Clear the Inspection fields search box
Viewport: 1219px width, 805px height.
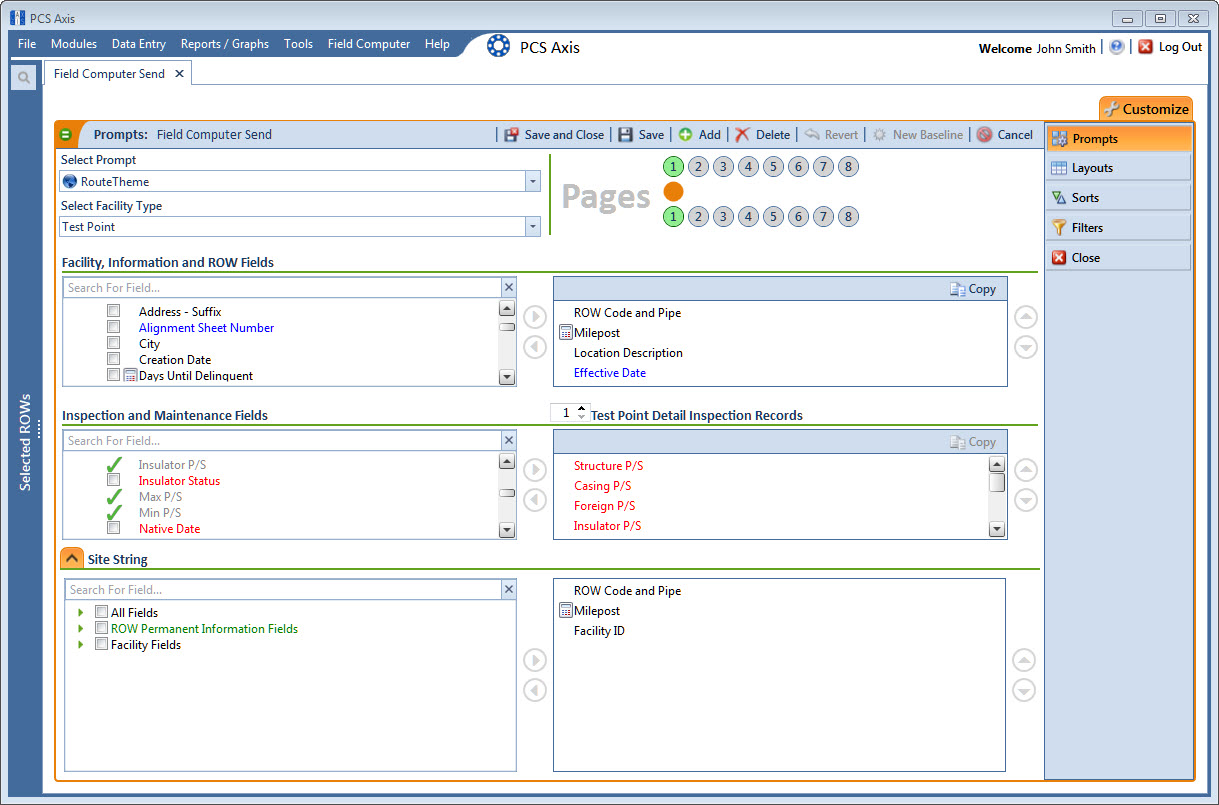508,441
